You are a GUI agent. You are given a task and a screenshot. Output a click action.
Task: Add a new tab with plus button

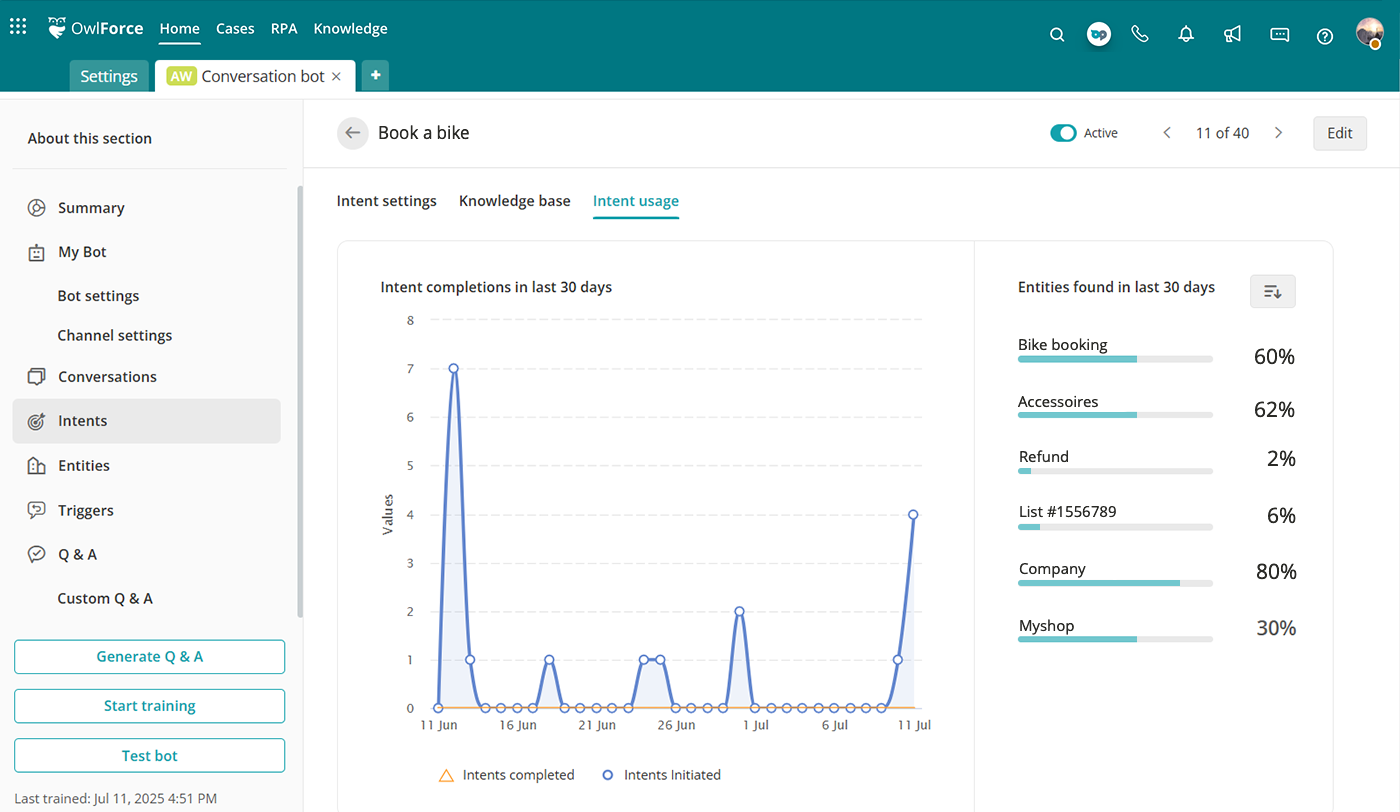[x=375, y=76]
